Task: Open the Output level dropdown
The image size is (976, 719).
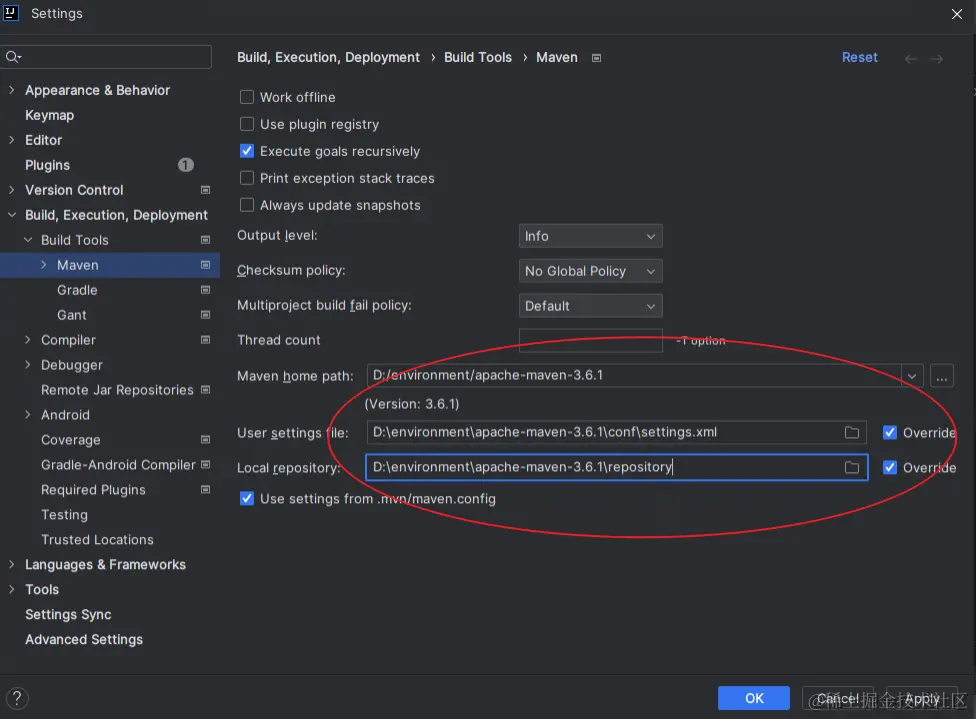Action: 590,236
